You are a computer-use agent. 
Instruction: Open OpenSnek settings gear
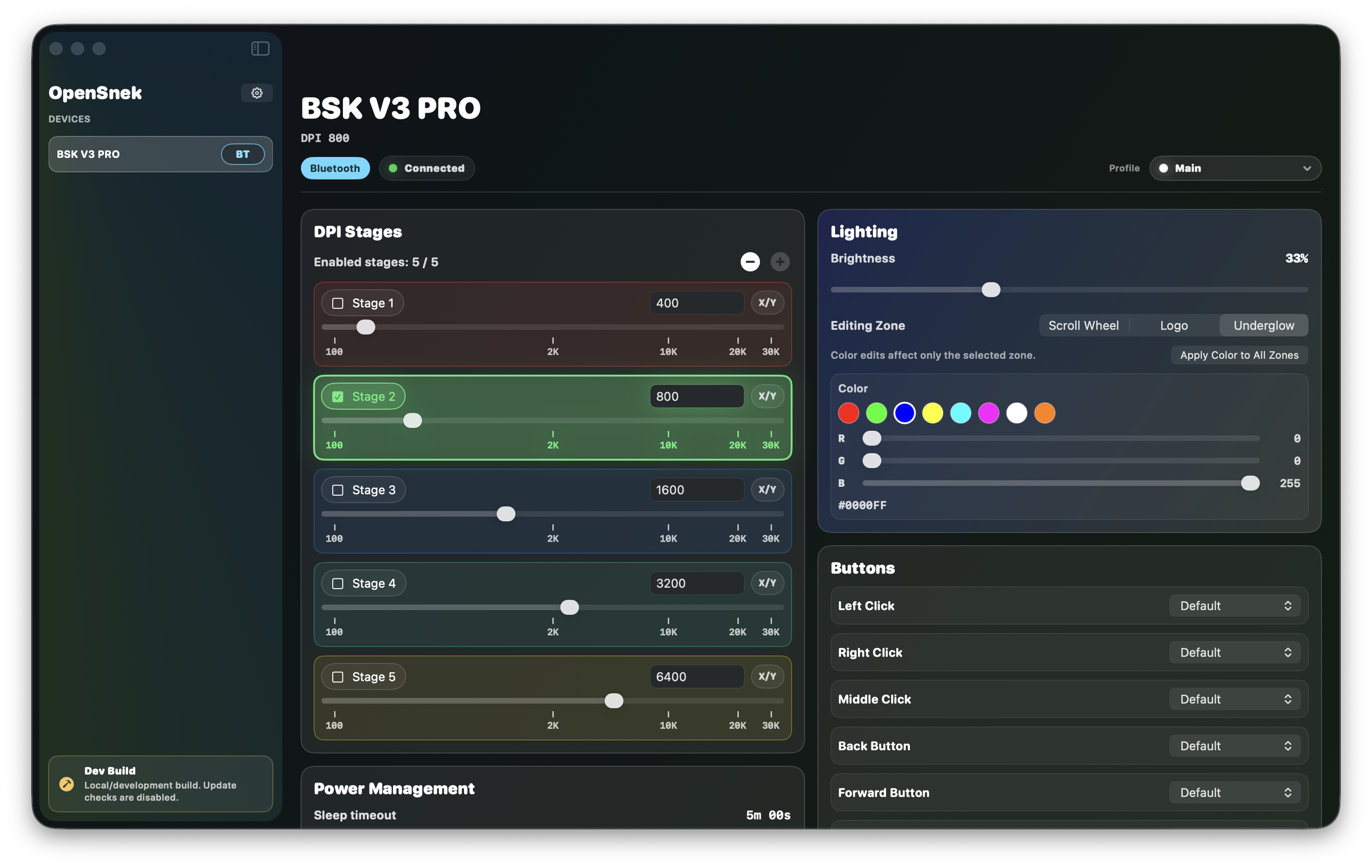[x=257, y=93]
